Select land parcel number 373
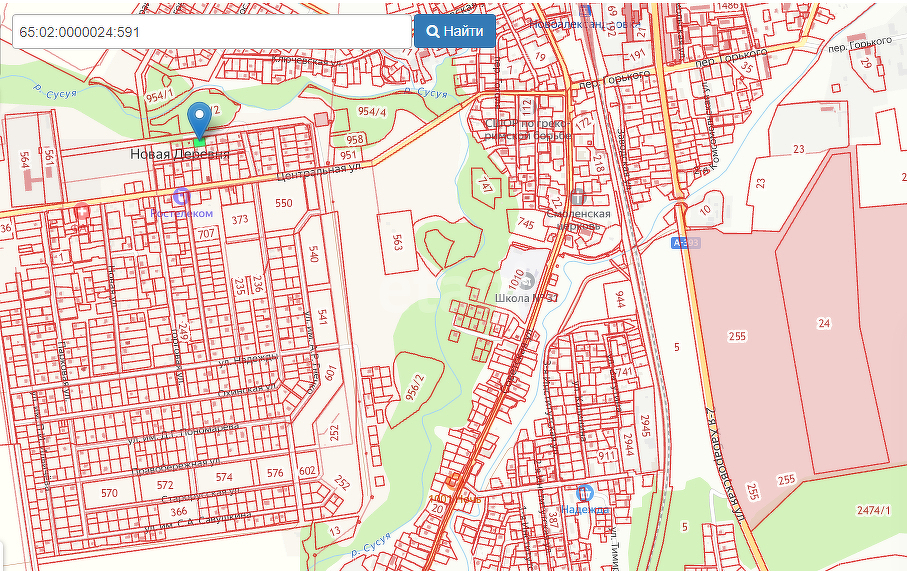Viewport: 907px width, 571px height. [x=240, y=220]
